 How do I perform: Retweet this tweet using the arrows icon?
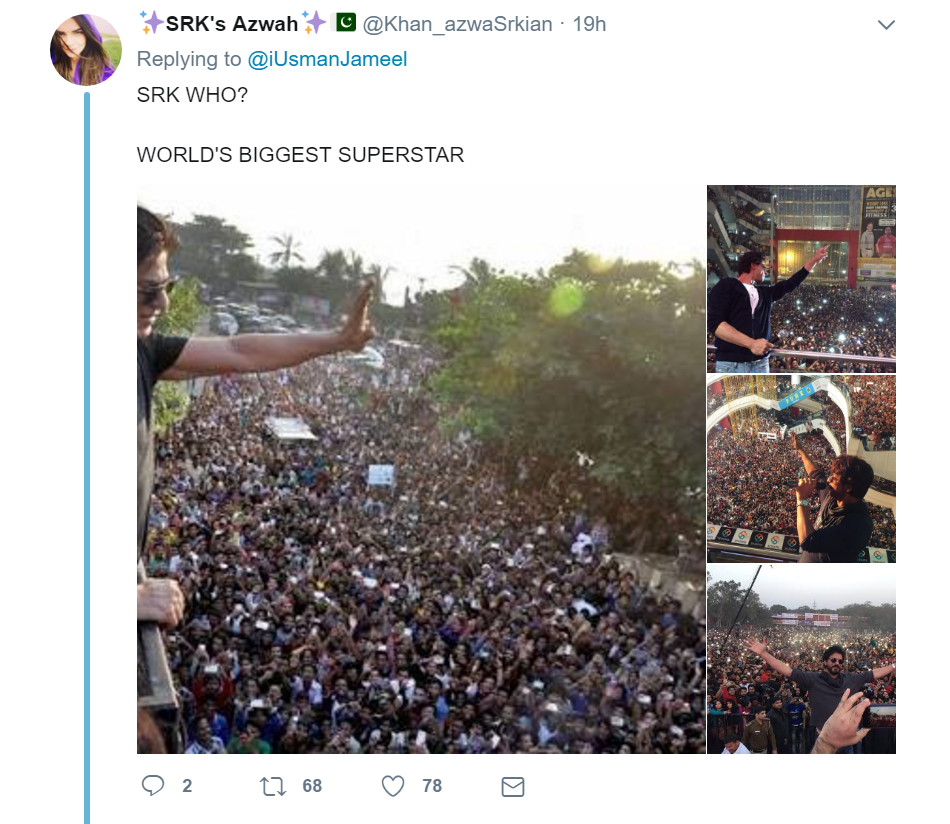[272, 786]
